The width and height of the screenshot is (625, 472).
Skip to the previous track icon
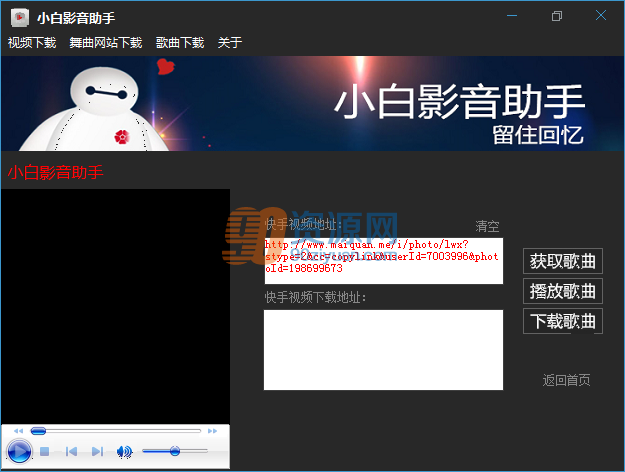pos(72,451)
